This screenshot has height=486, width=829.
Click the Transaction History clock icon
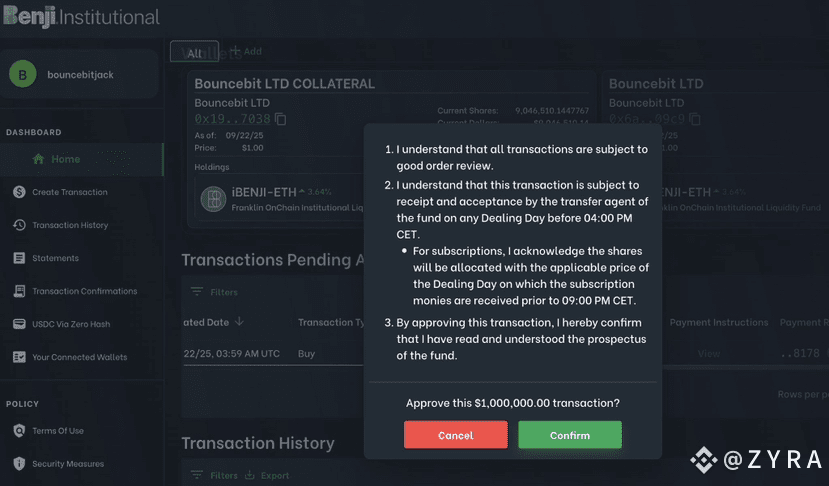[x=19, y=225]
